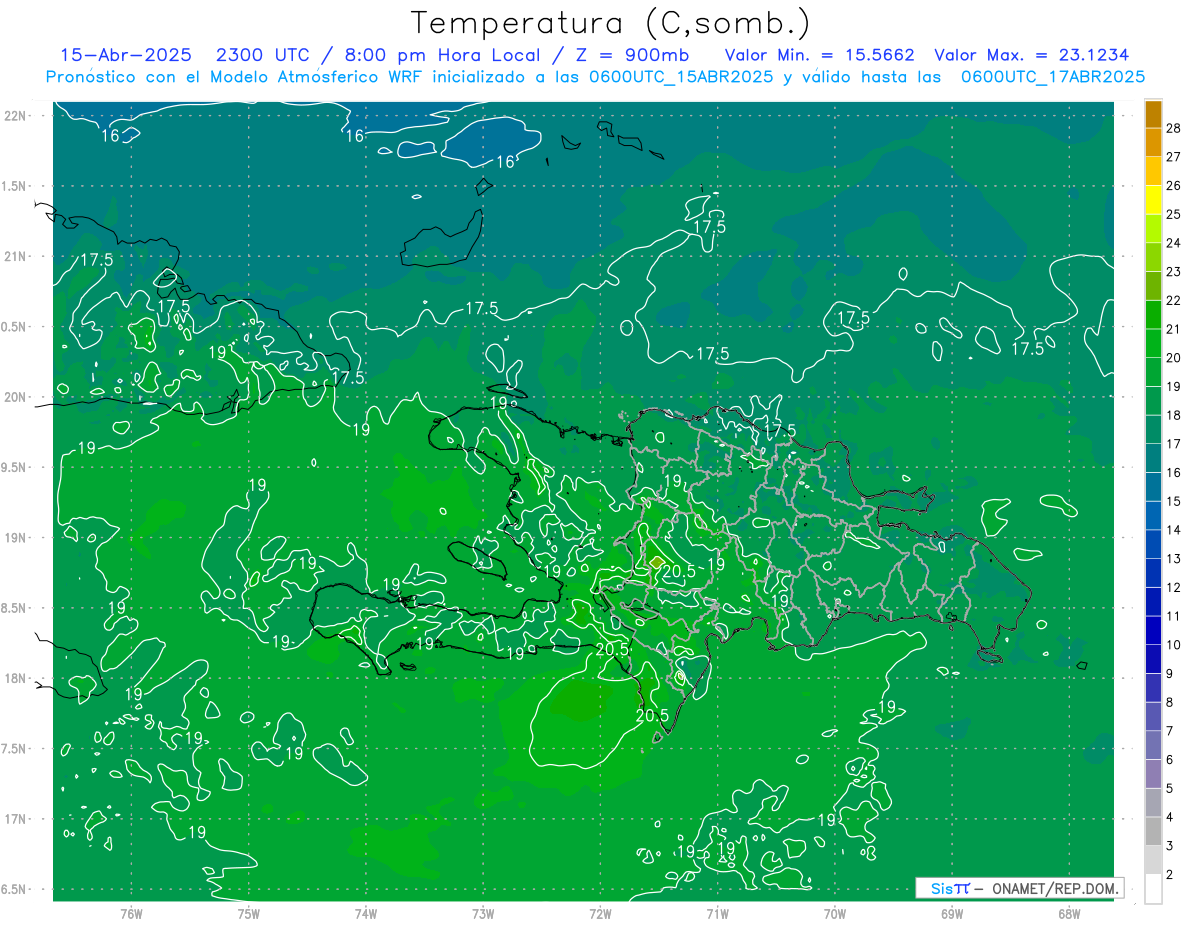Click the '6' value on the color scale
This screenshot has width=1200, height=927.
1170,760
